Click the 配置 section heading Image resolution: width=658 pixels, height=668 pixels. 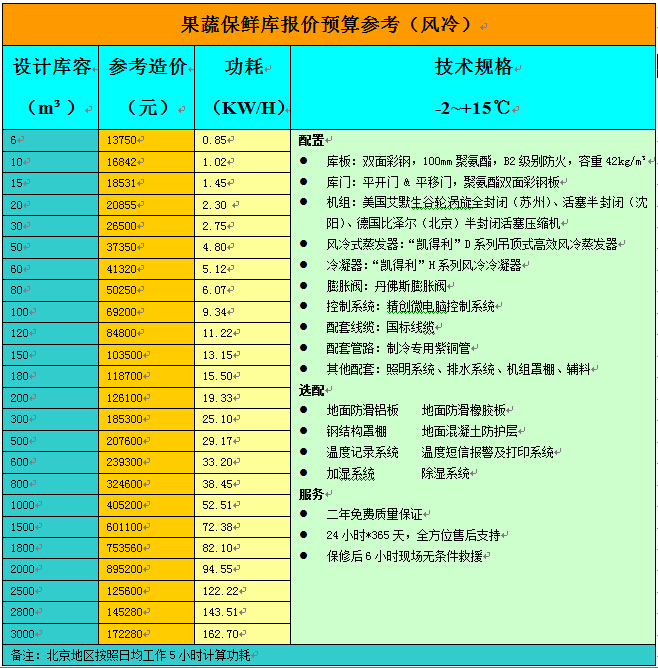311,140
